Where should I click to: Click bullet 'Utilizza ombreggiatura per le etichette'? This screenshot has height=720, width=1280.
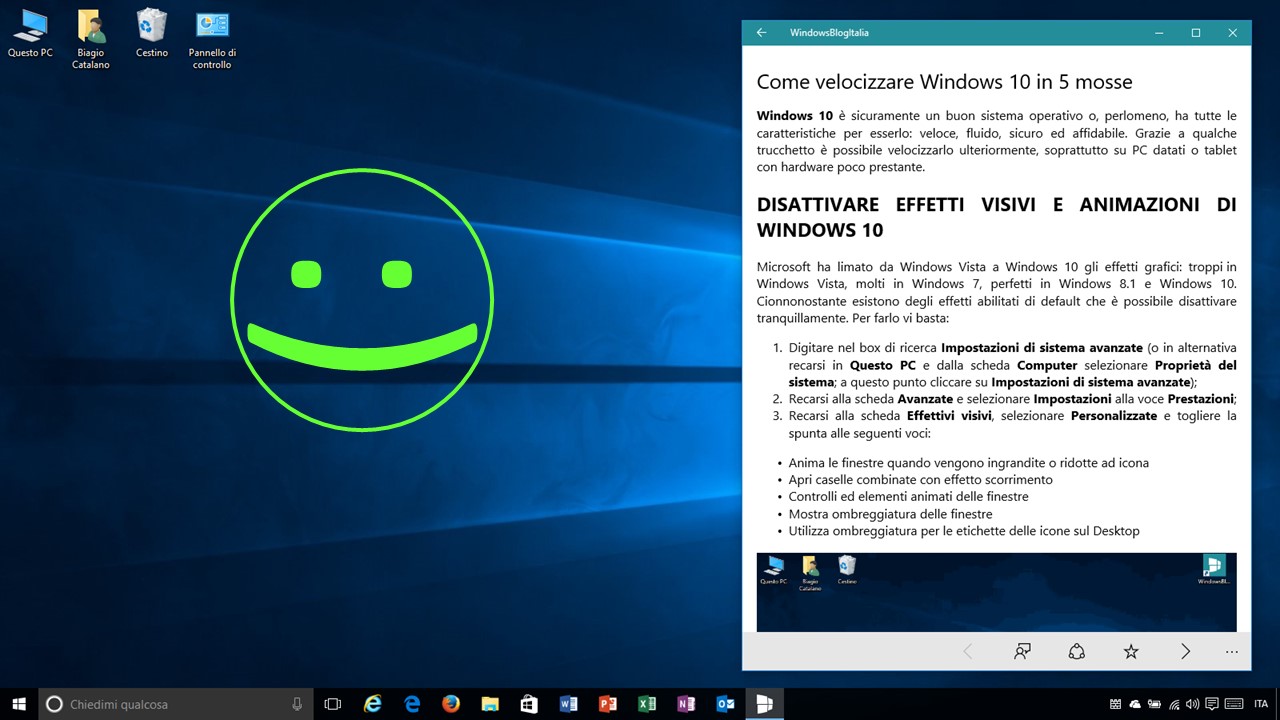click(x=964, y=531)
